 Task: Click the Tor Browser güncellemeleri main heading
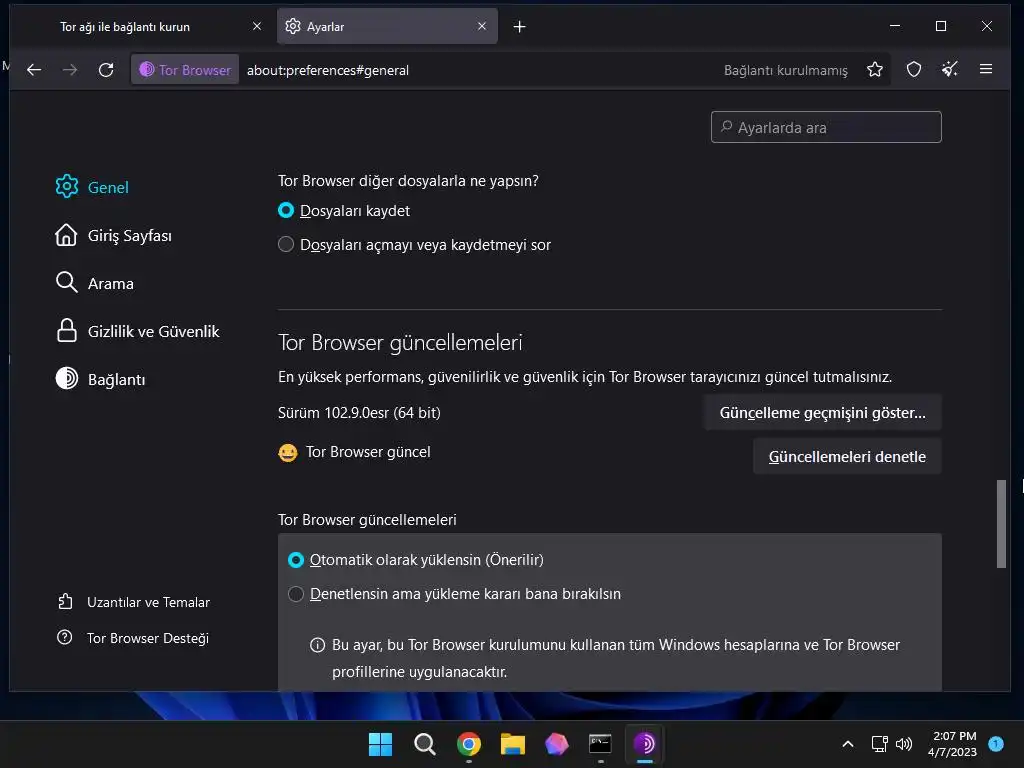pyautogui.click(x=400, y=342)
